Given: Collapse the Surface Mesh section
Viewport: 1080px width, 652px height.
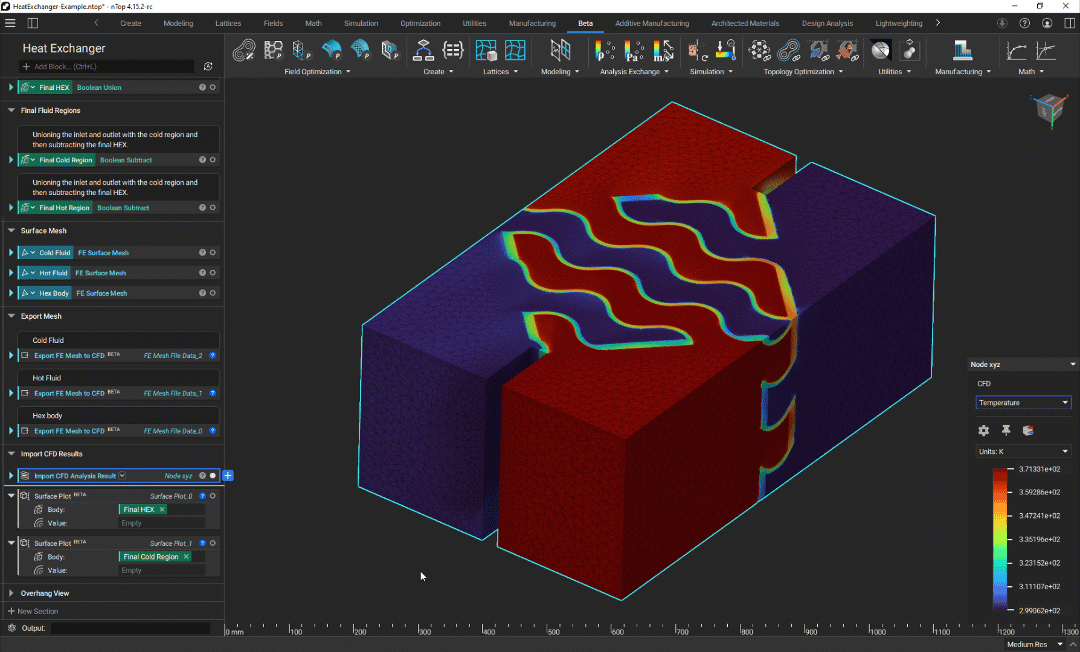Looking at the screenshot, I should coord(11,231).
